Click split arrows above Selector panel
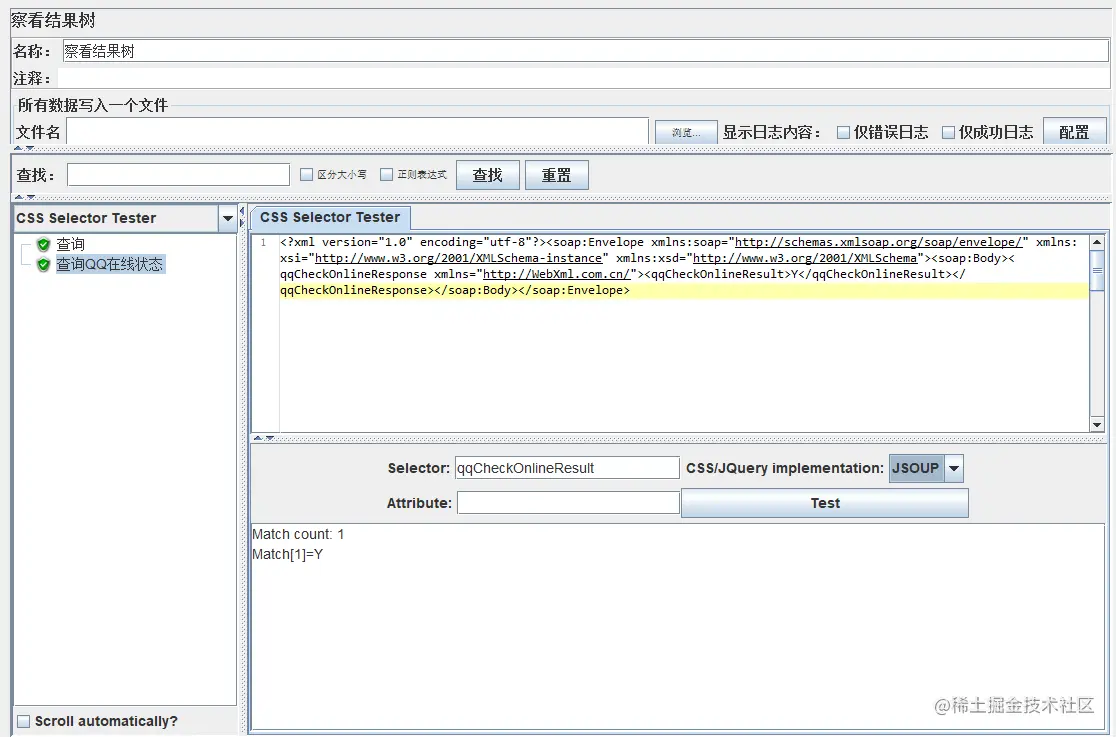The height and width of the screenshot is (737, 1116). pyautogui.click(x=264, y=438)
